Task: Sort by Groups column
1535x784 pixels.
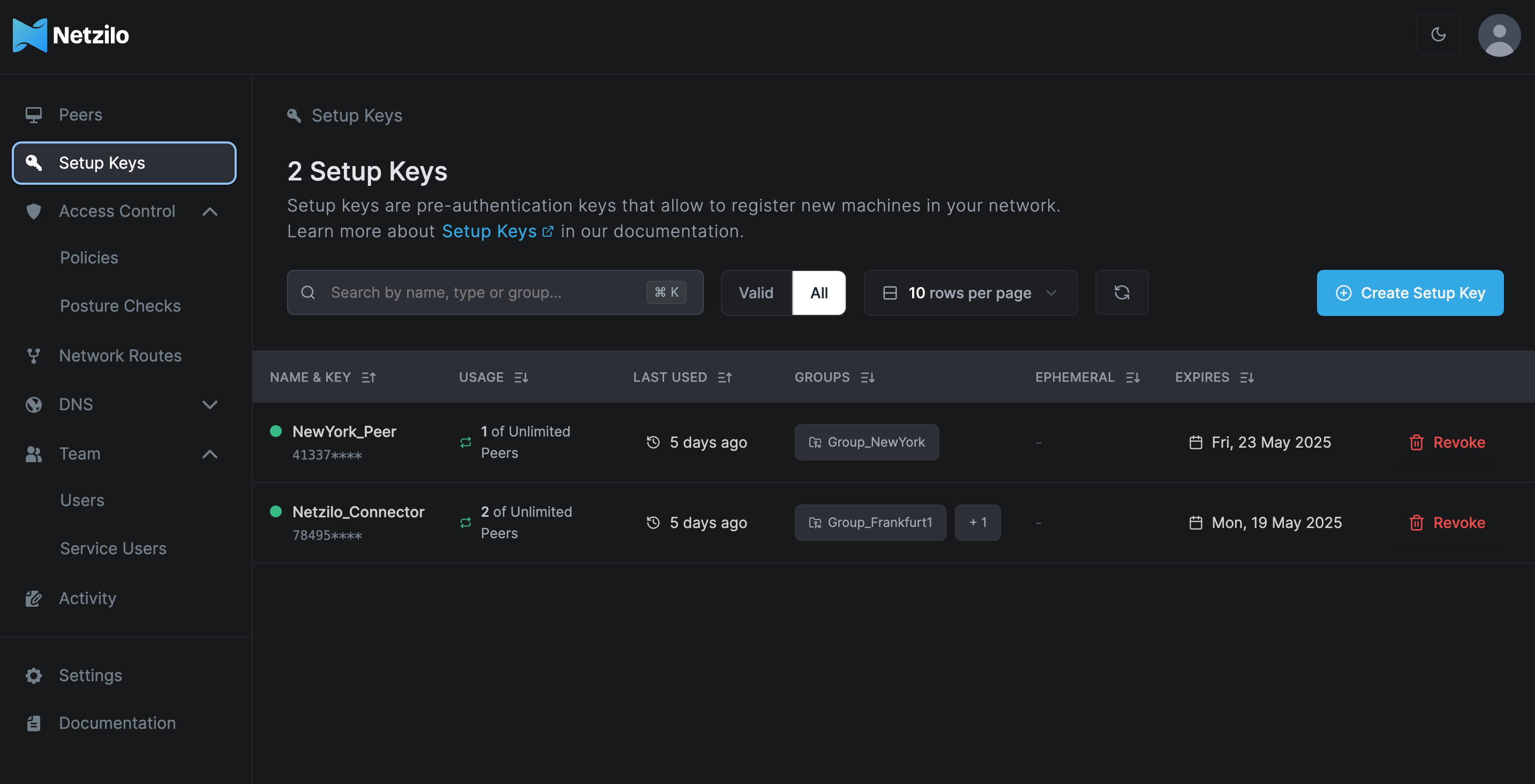Action: click(834, 377)
